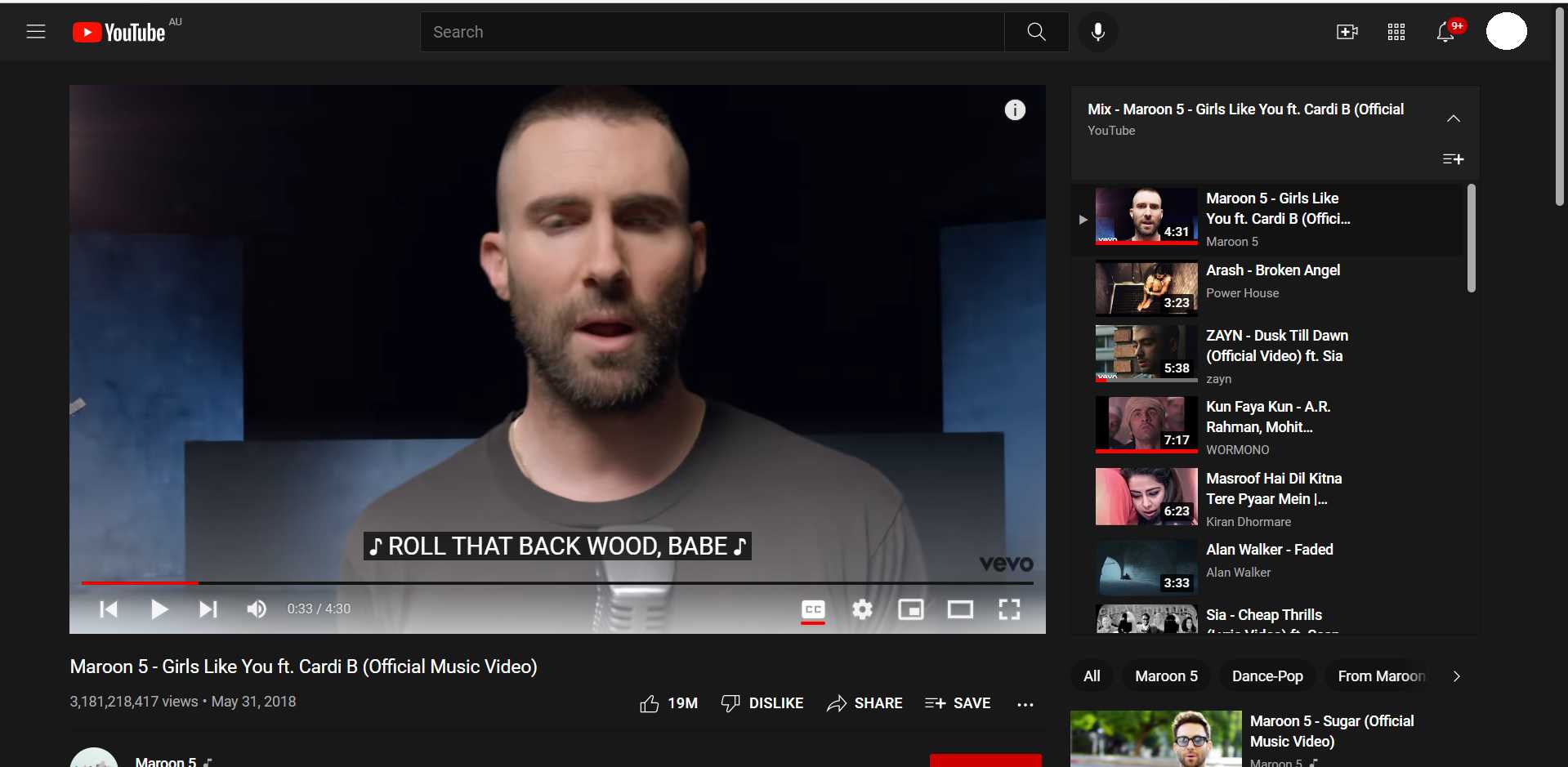Skip to the next video
The width and height of the screenshot is (1568, 767).
click(x=208, y=609)
